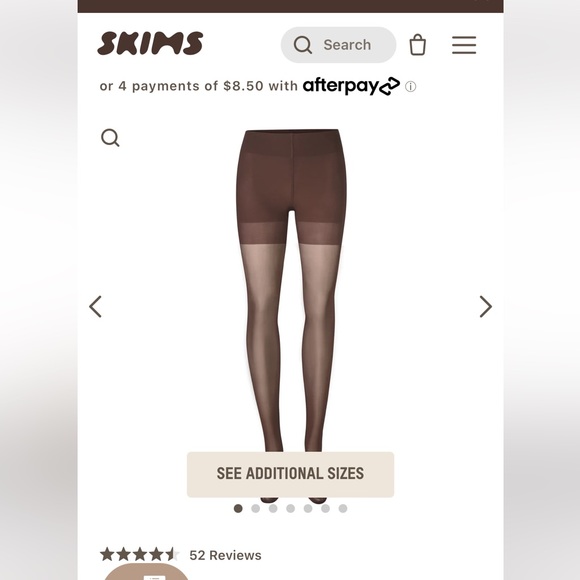Select the last carousel dot

click(343, 509)
